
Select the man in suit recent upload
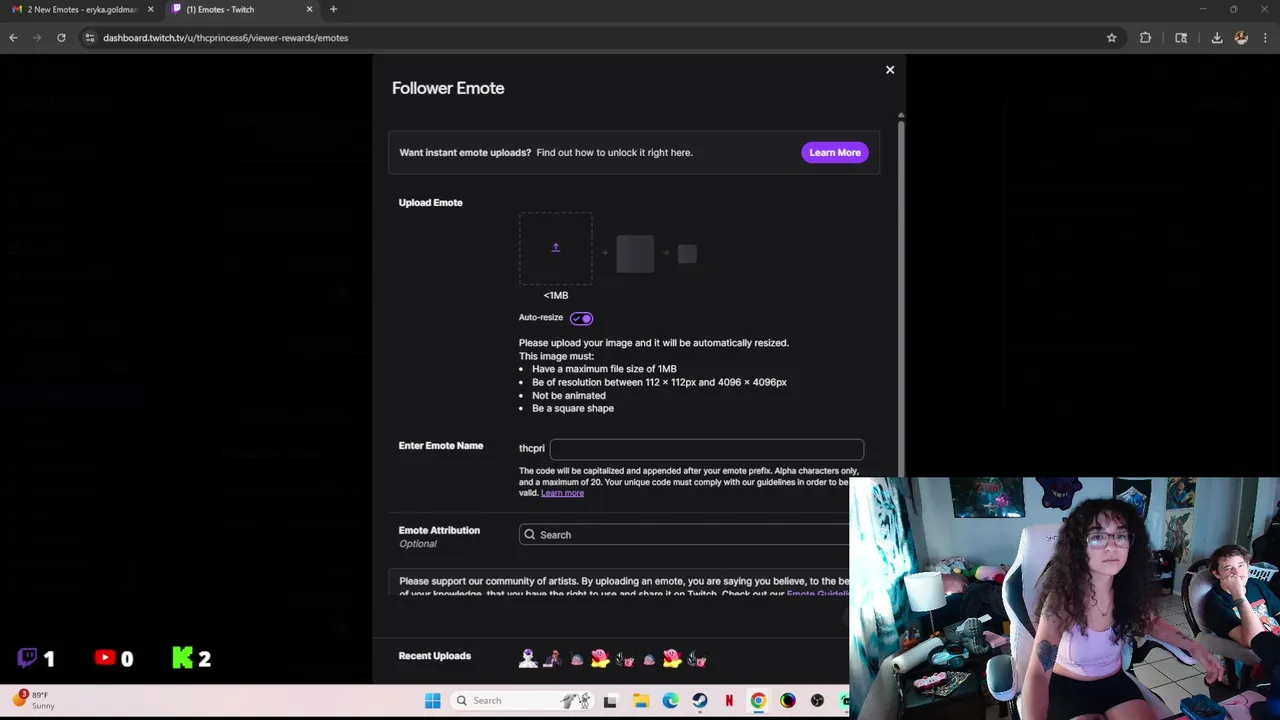[552, 658]
